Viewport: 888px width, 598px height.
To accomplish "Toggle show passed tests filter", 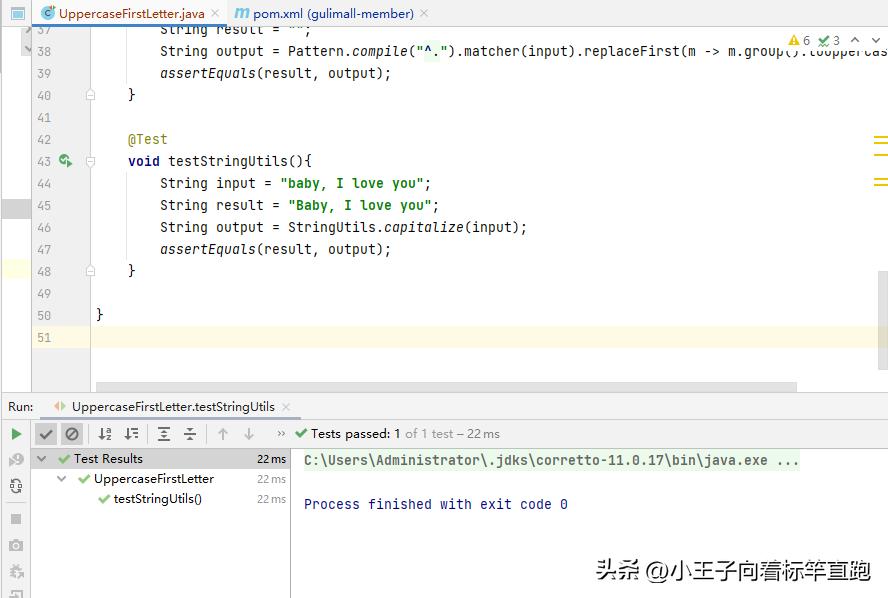I will click(x=46, y=434).
